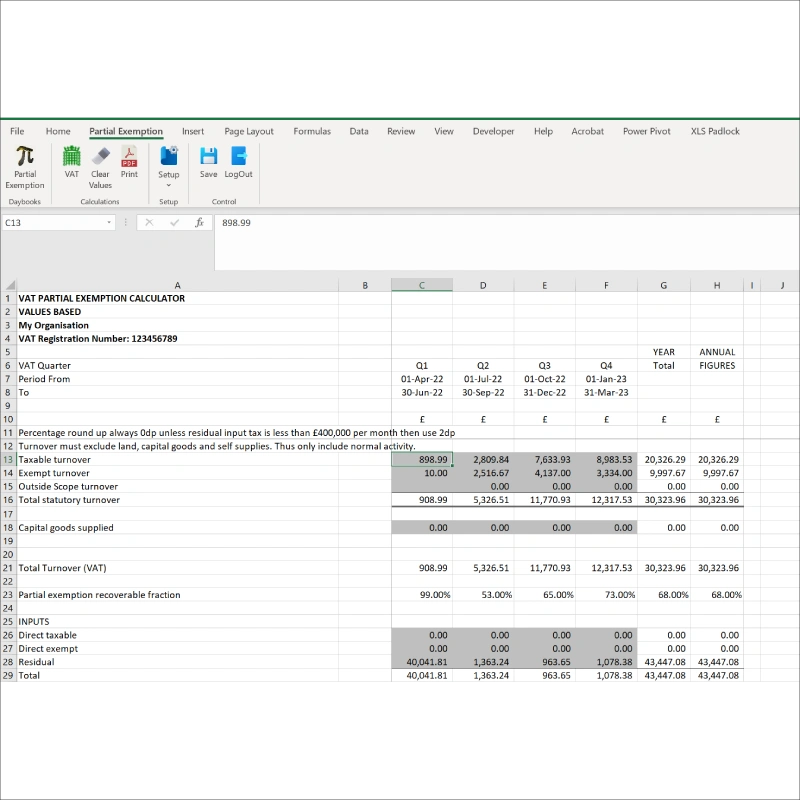800x800 pixels.
Task: Save using the floppy disk icon
Action: click(x=208, y=156)
